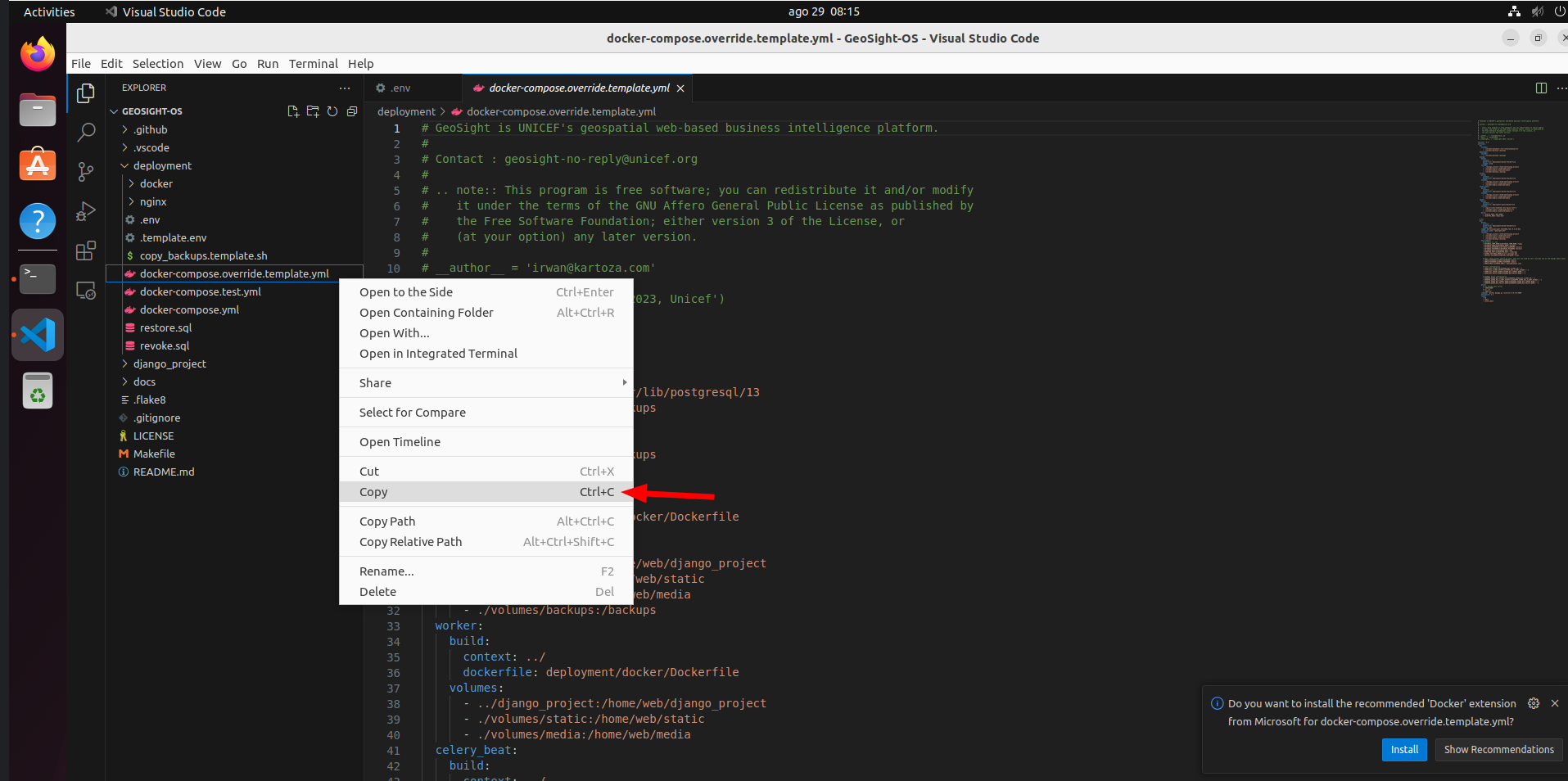Choose Cut in the context menu
Image resolution: width=1568 pixels, height=781 pixels.
[486, 472]
